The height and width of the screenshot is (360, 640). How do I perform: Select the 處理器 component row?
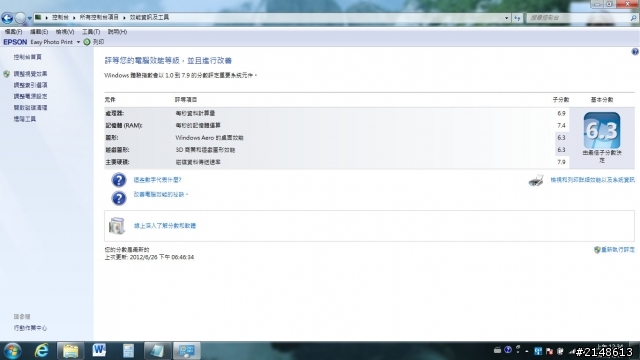337,113
